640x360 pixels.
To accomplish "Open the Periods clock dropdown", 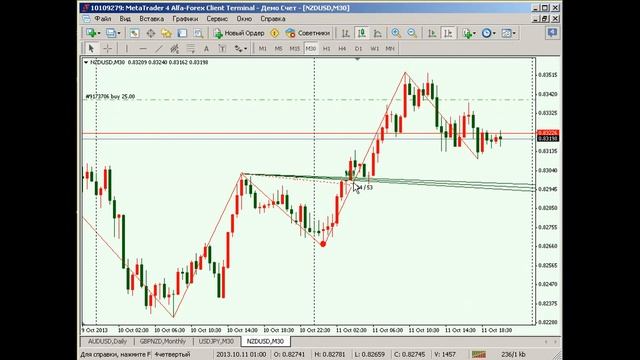I will pos(488,33).
